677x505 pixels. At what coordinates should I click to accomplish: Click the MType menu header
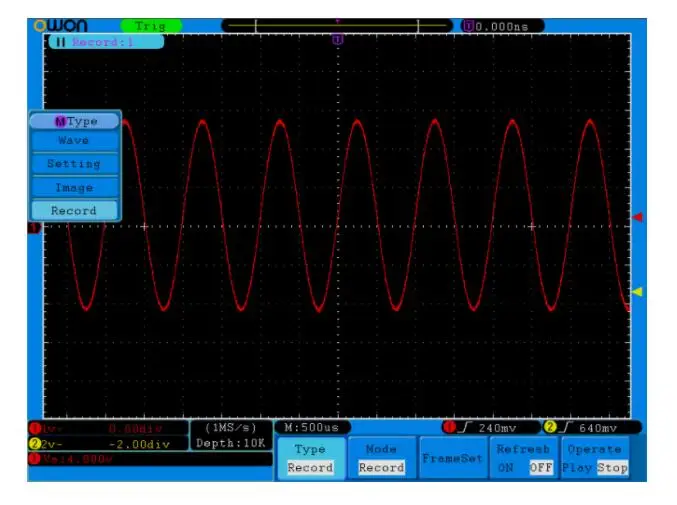click(74, 121)
